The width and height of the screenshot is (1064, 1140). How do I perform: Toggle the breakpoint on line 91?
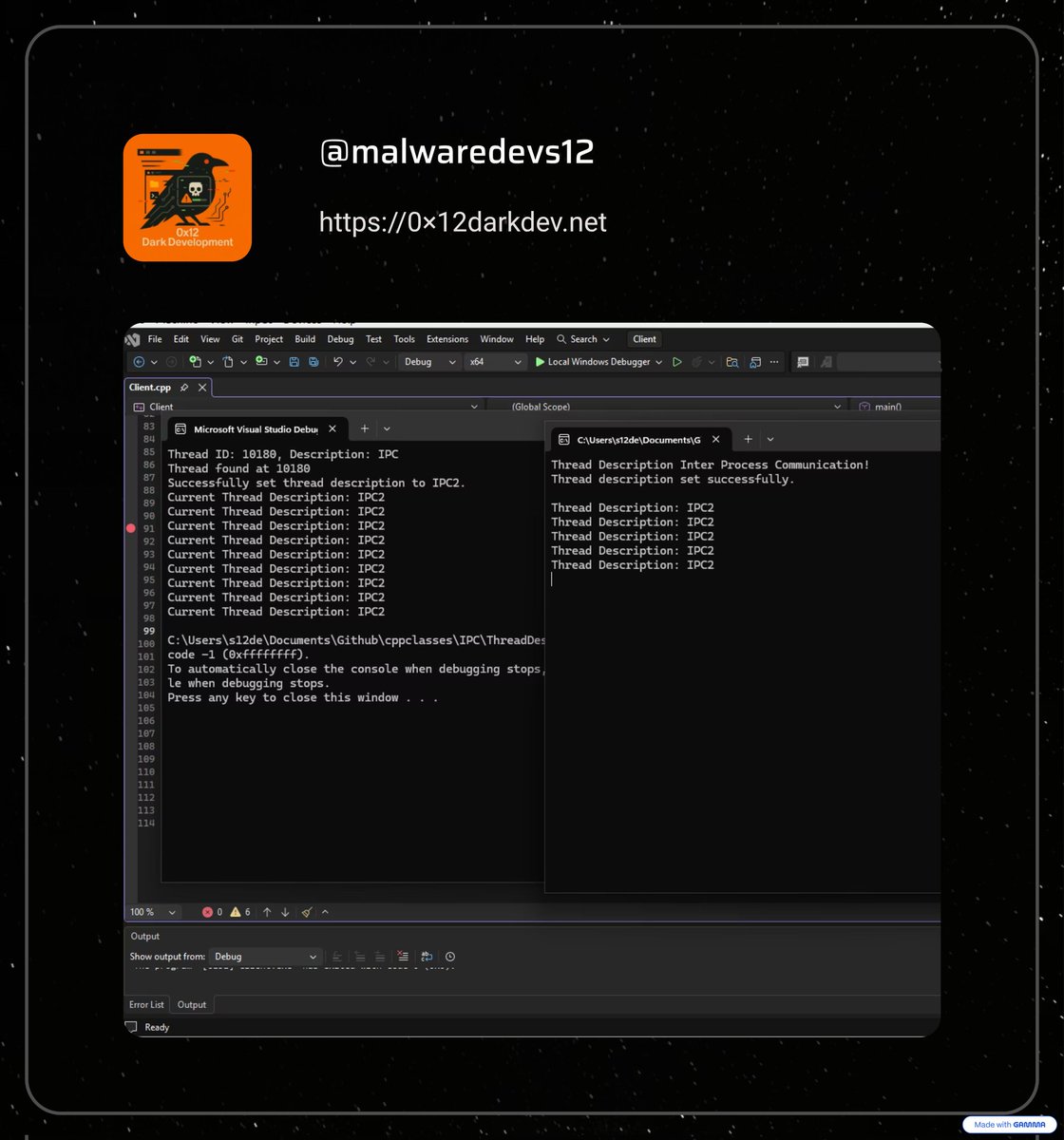coord(131,528)
